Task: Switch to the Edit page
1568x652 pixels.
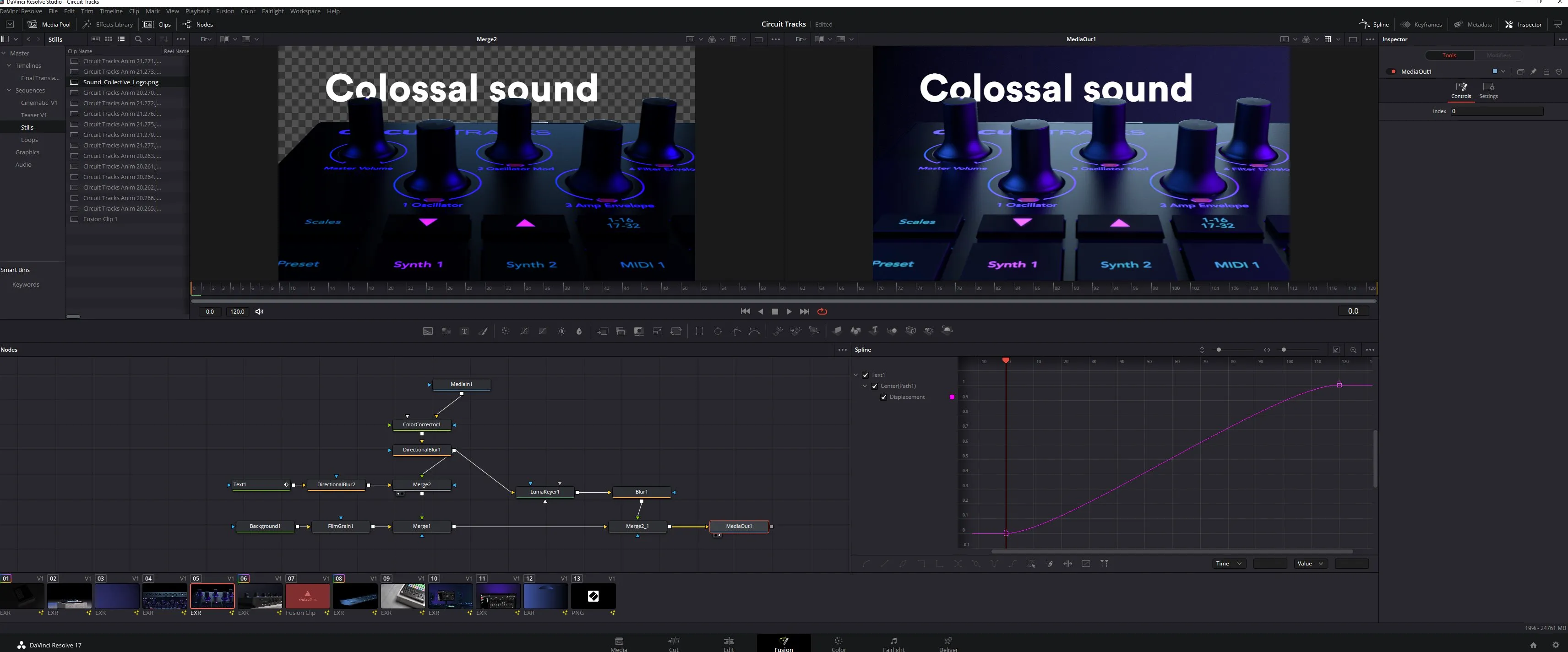Action: [729, 644]
